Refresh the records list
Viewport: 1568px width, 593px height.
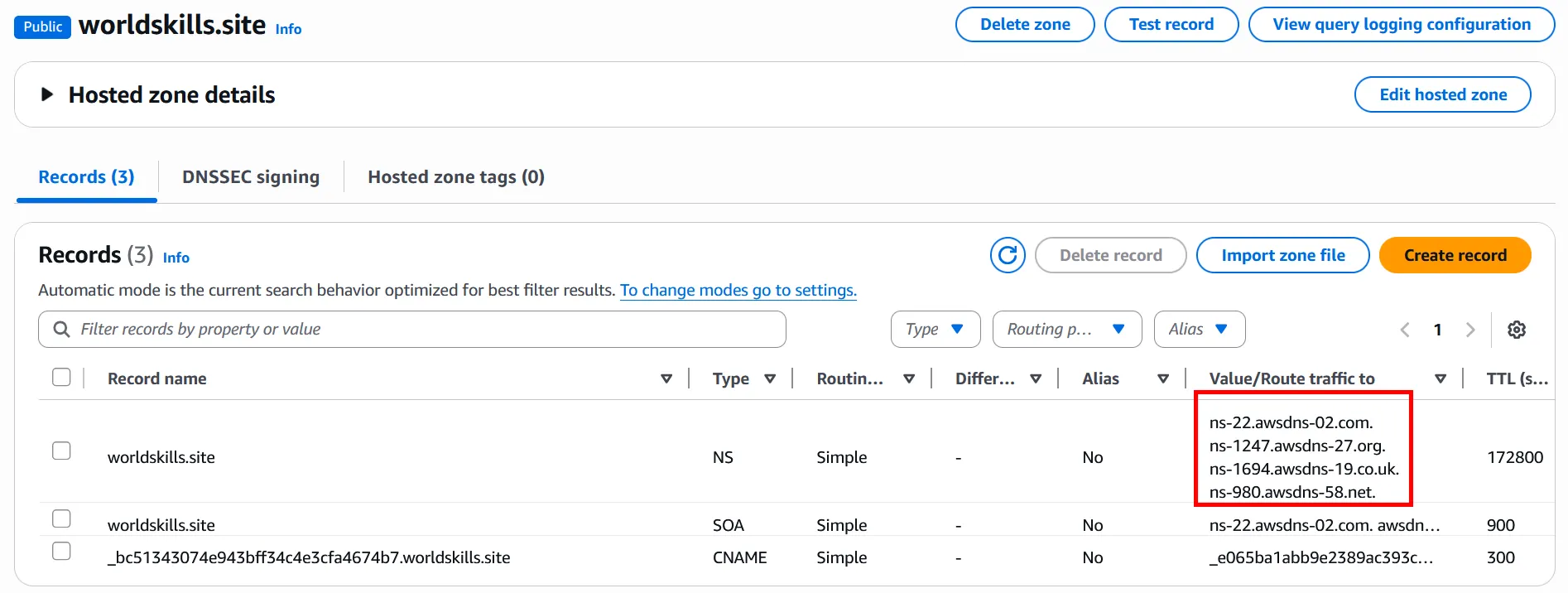click(1008, 255)
